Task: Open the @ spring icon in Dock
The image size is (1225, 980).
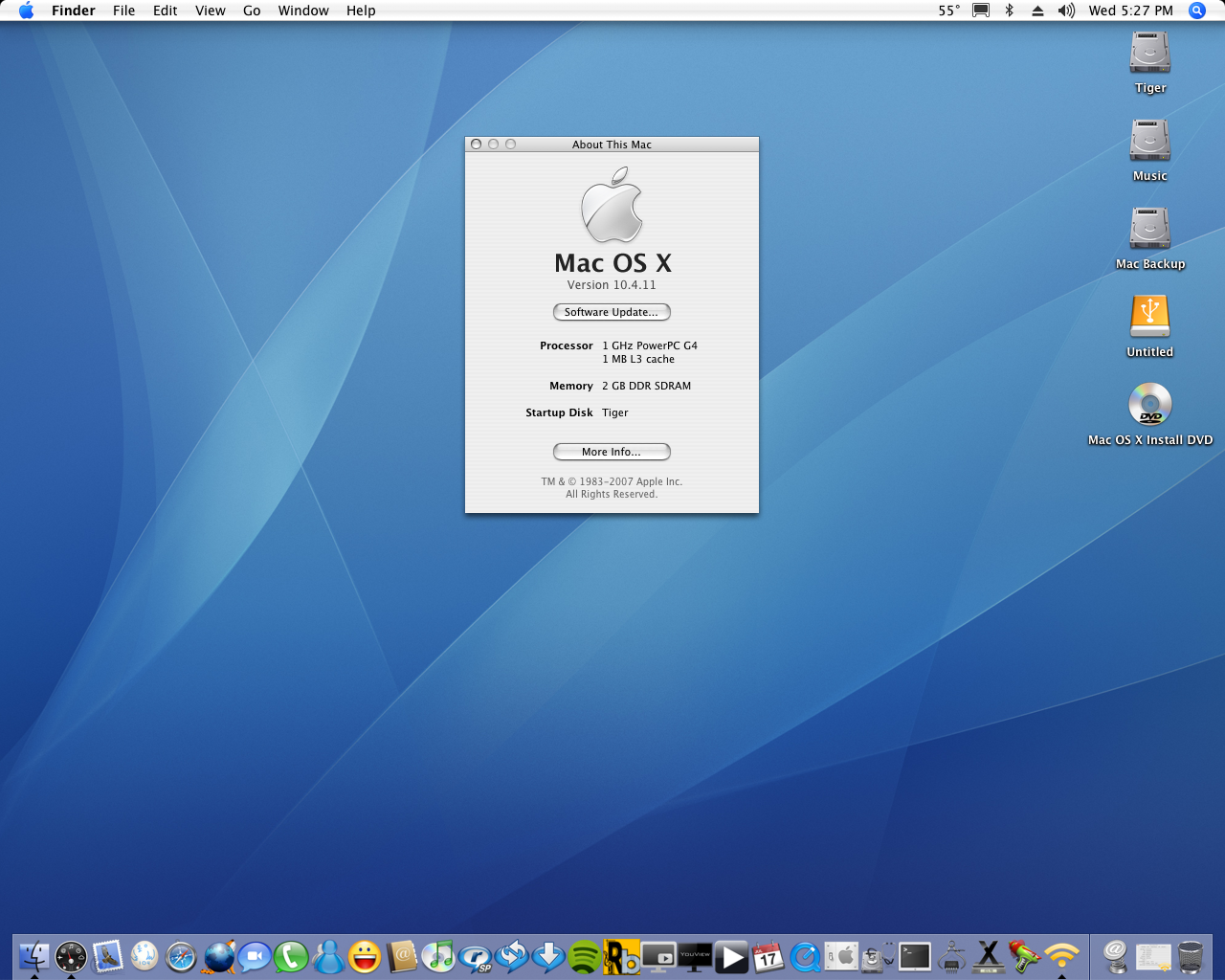Action: (x=1116, y=956)
